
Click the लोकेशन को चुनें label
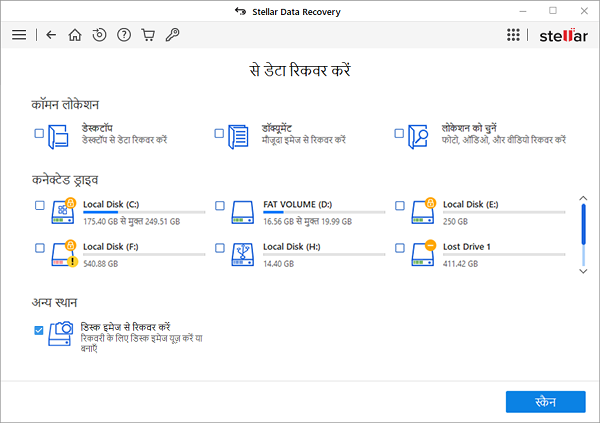tap(469, 127)
